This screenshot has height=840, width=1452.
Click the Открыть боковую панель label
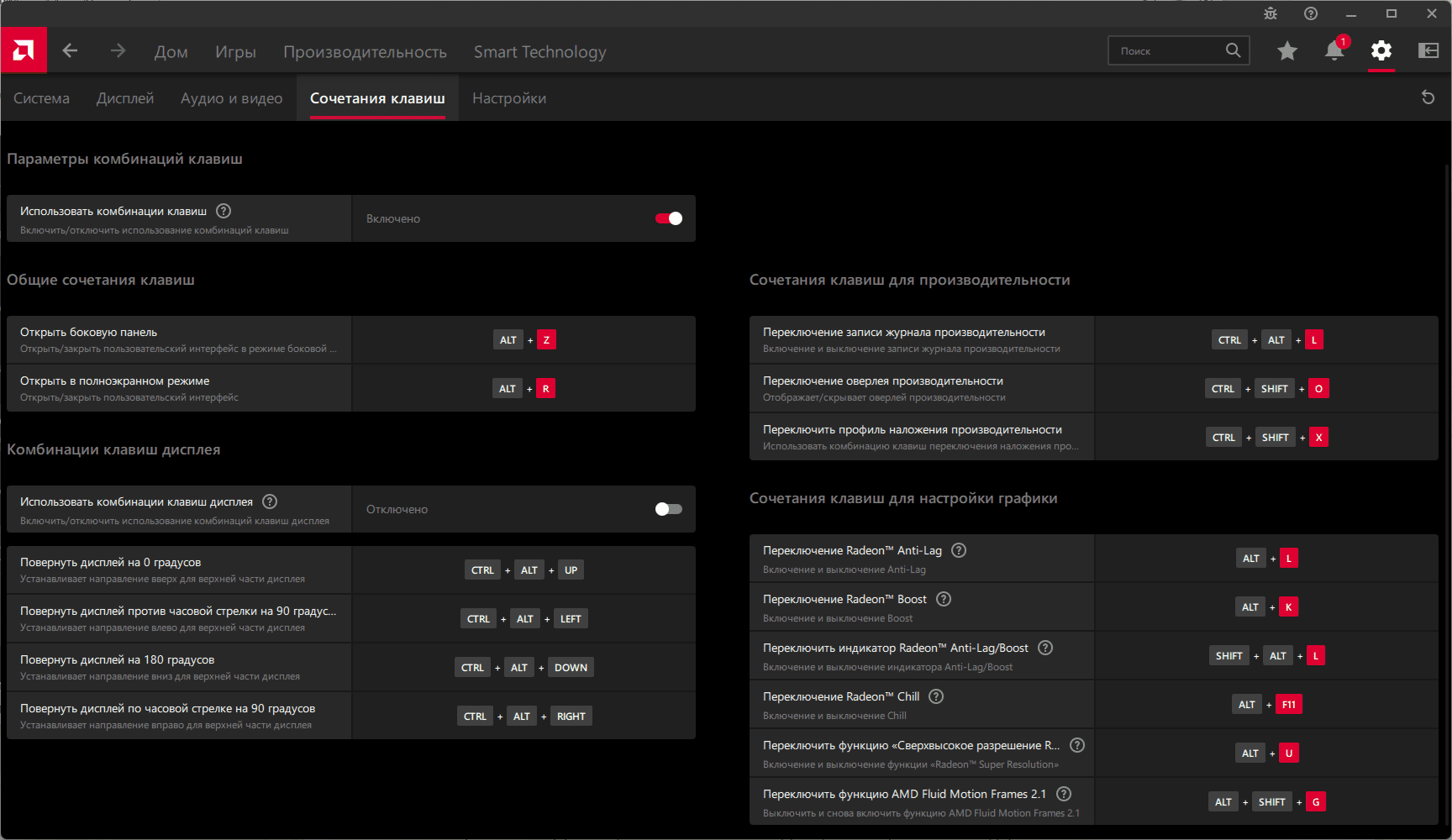89,333
